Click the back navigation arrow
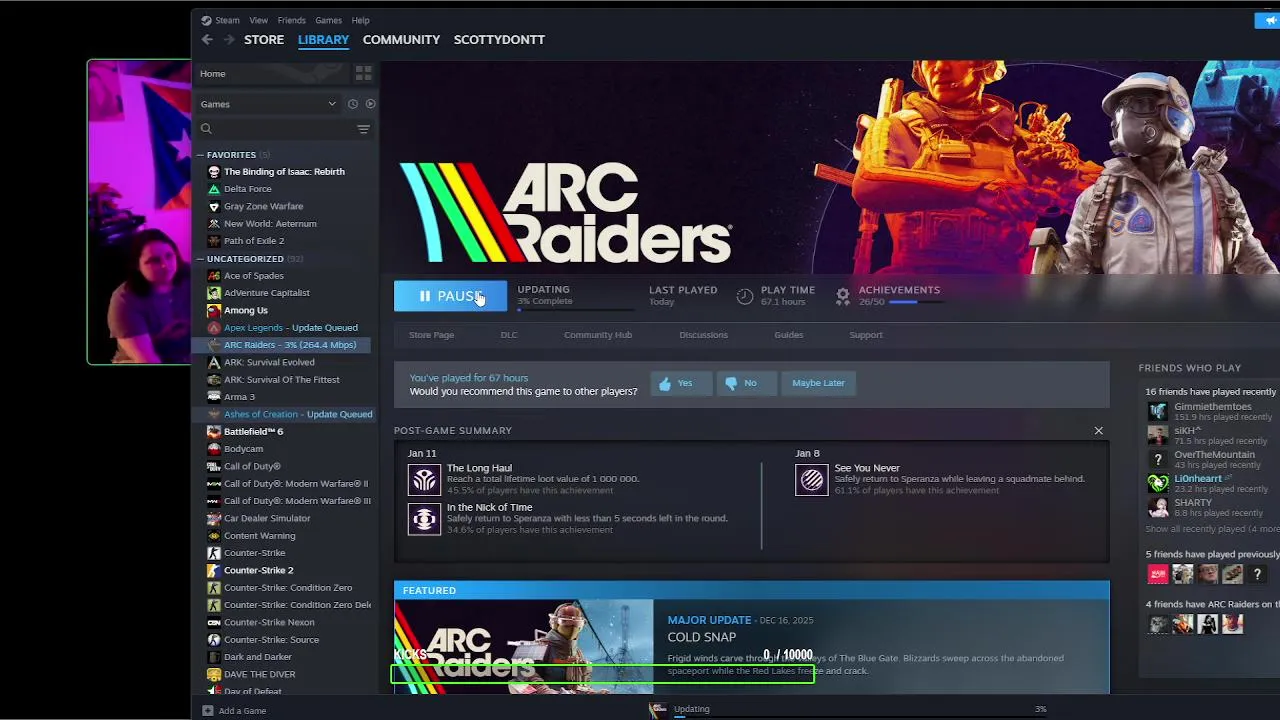 207,40
